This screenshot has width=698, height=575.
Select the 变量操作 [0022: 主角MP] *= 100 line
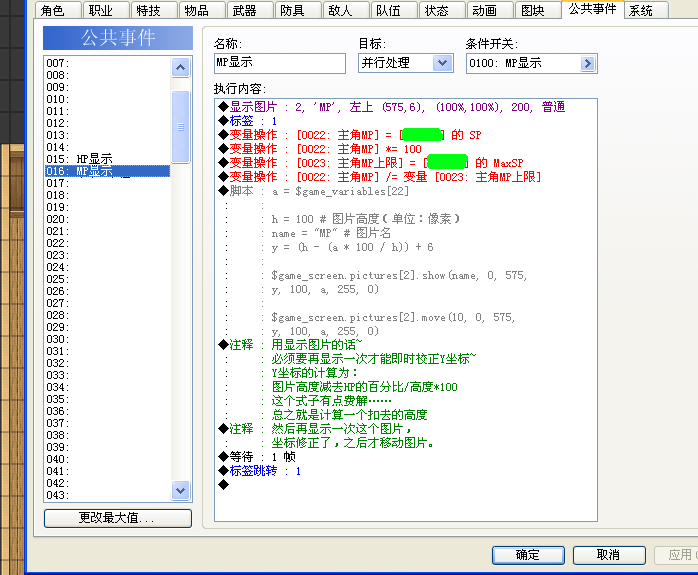320,149
